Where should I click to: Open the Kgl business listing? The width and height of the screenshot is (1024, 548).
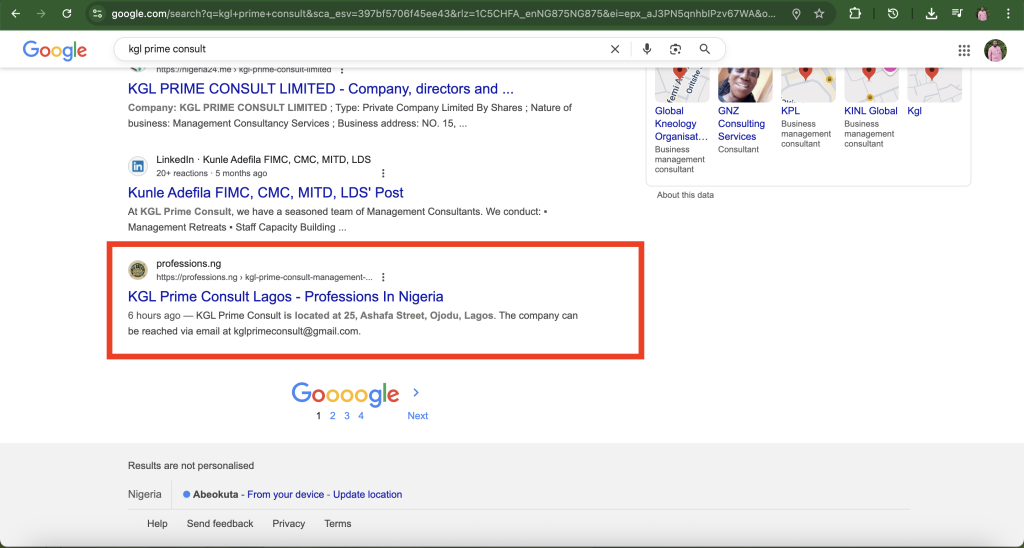tap(914, 111)
